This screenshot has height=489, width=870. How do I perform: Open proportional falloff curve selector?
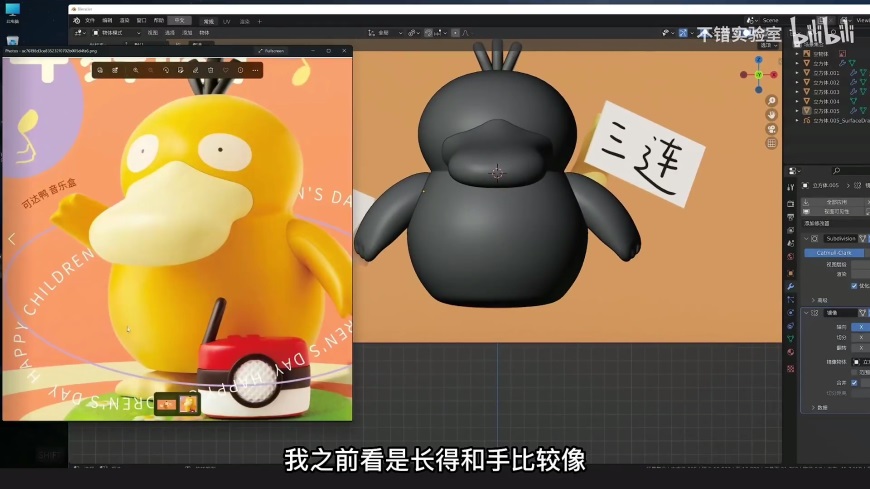pyautogui.click(x=465, y=33)
